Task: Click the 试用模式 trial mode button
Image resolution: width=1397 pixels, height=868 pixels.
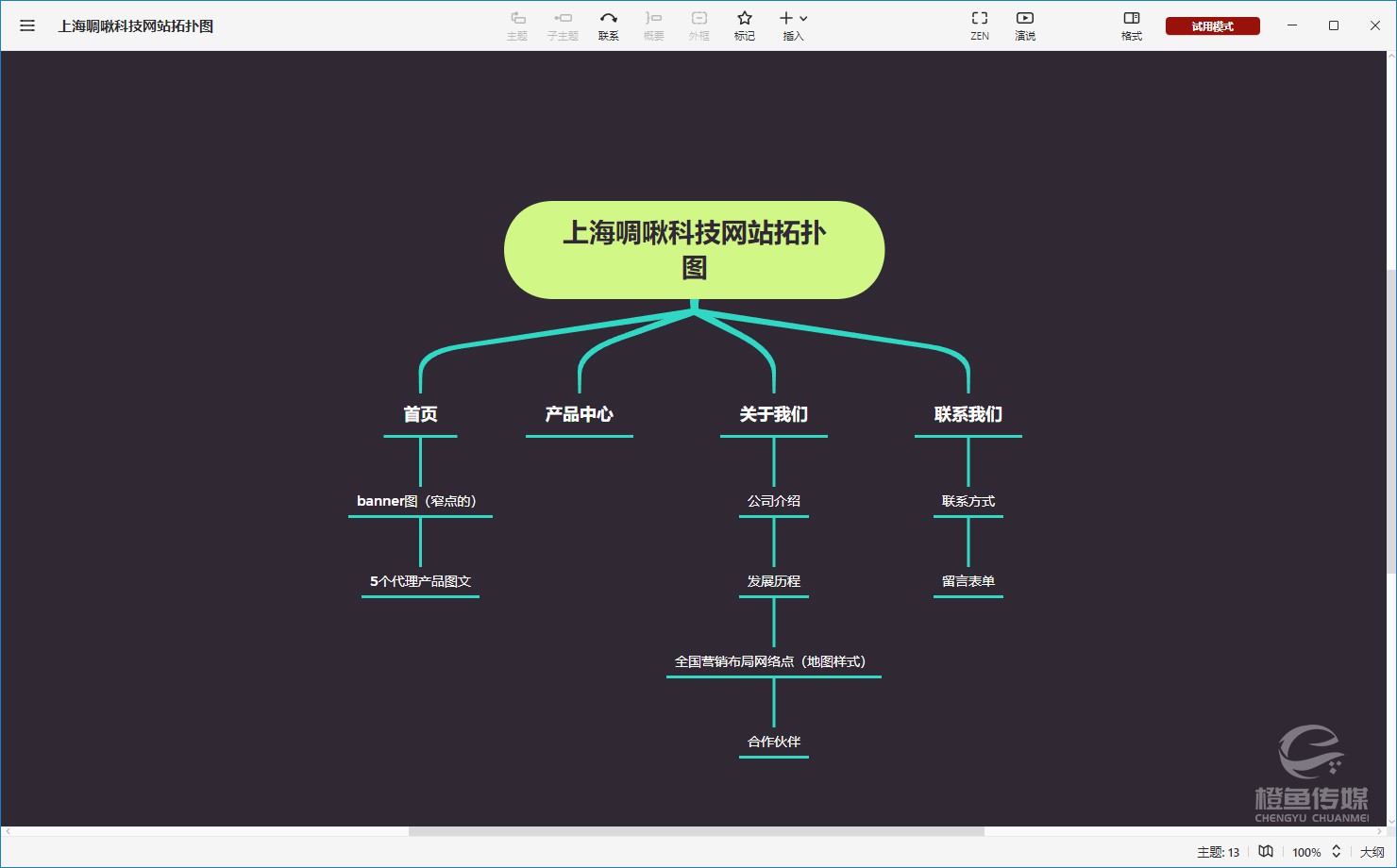Action: point(1213,26)
